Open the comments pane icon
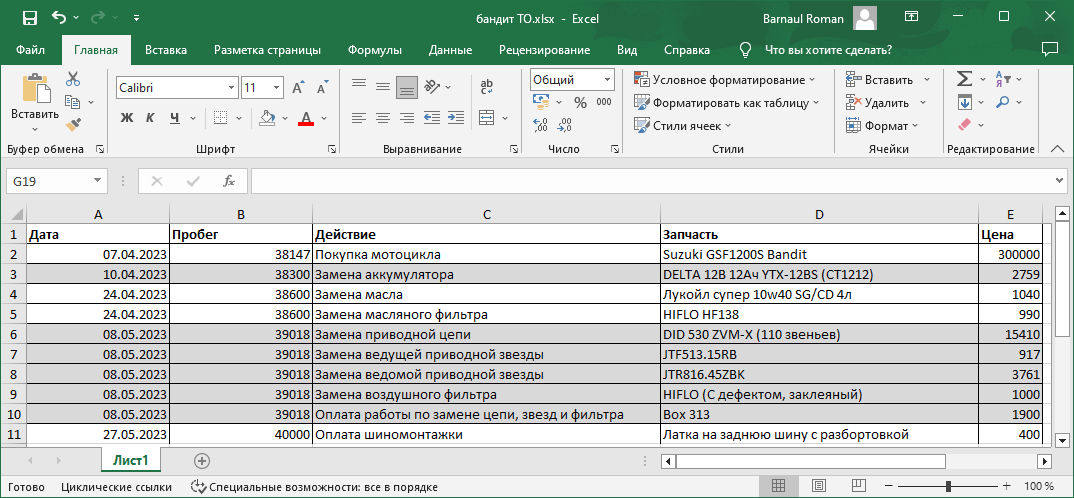This screenshot has width=1074, height=498. coord(1049,49)
